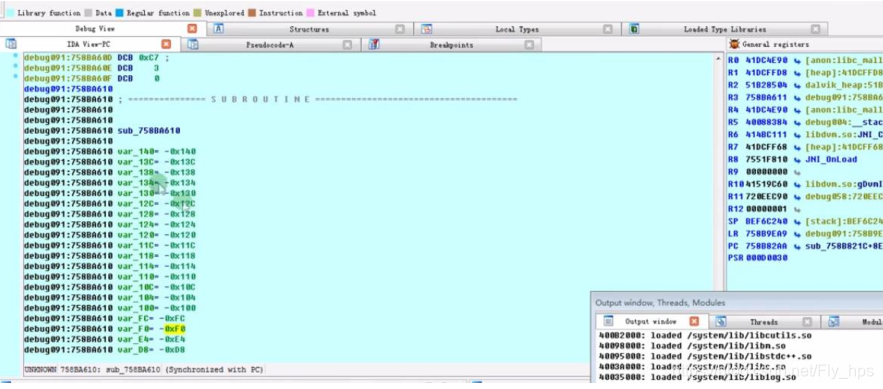This screenshot has height=389, width=883.
Task: Switch to the Debug View tab
Action: tap(95, 29)
